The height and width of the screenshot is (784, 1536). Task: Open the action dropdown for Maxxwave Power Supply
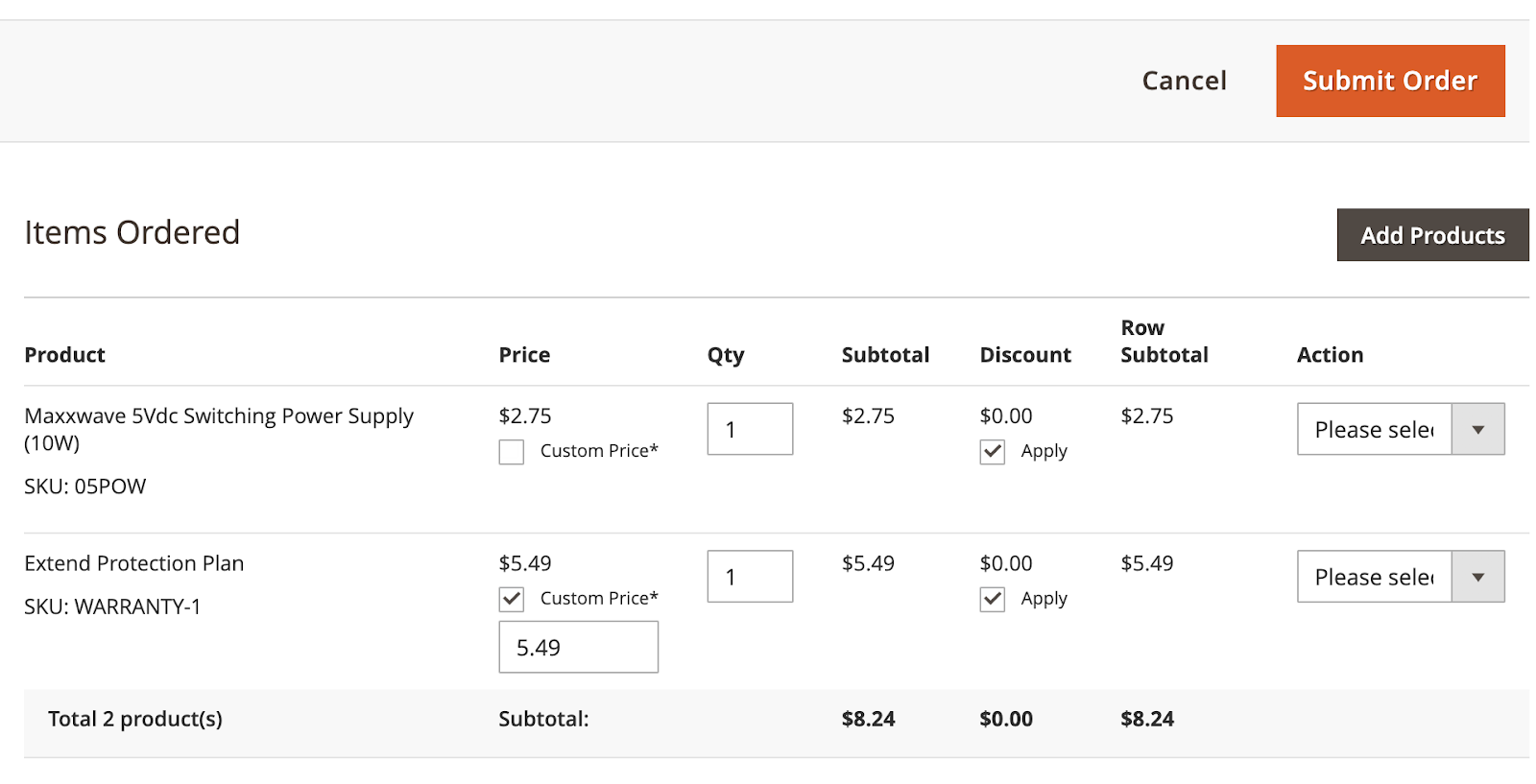1374,429
